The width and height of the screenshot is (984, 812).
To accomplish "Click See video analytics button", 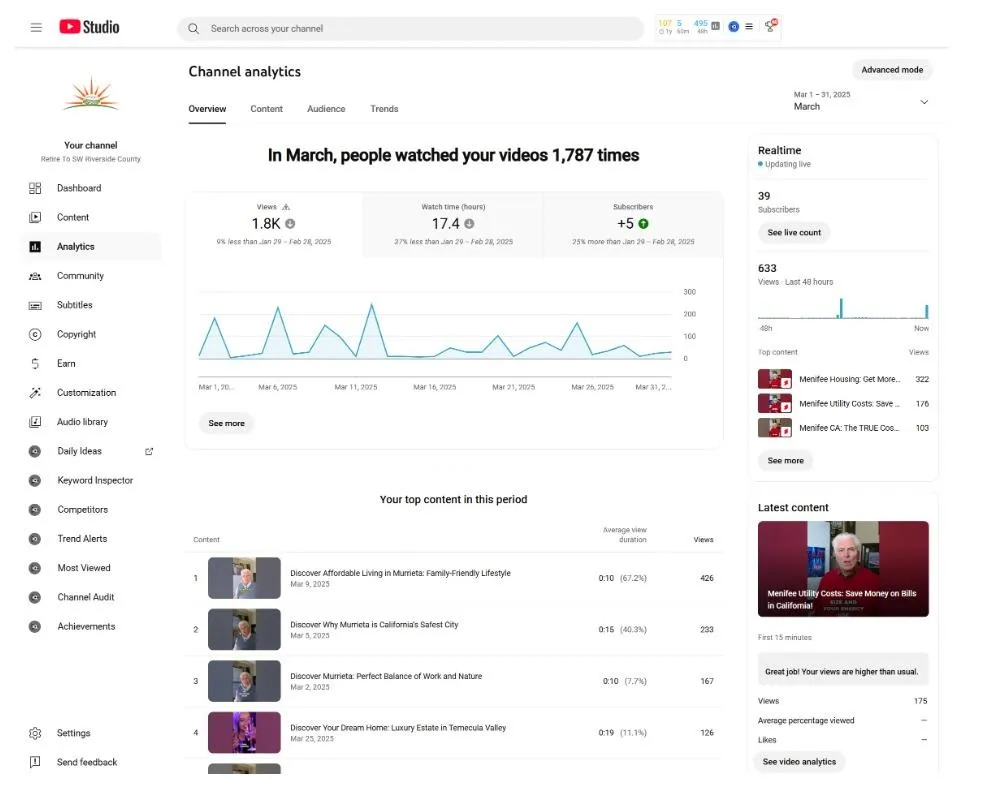I will [799, 762].
